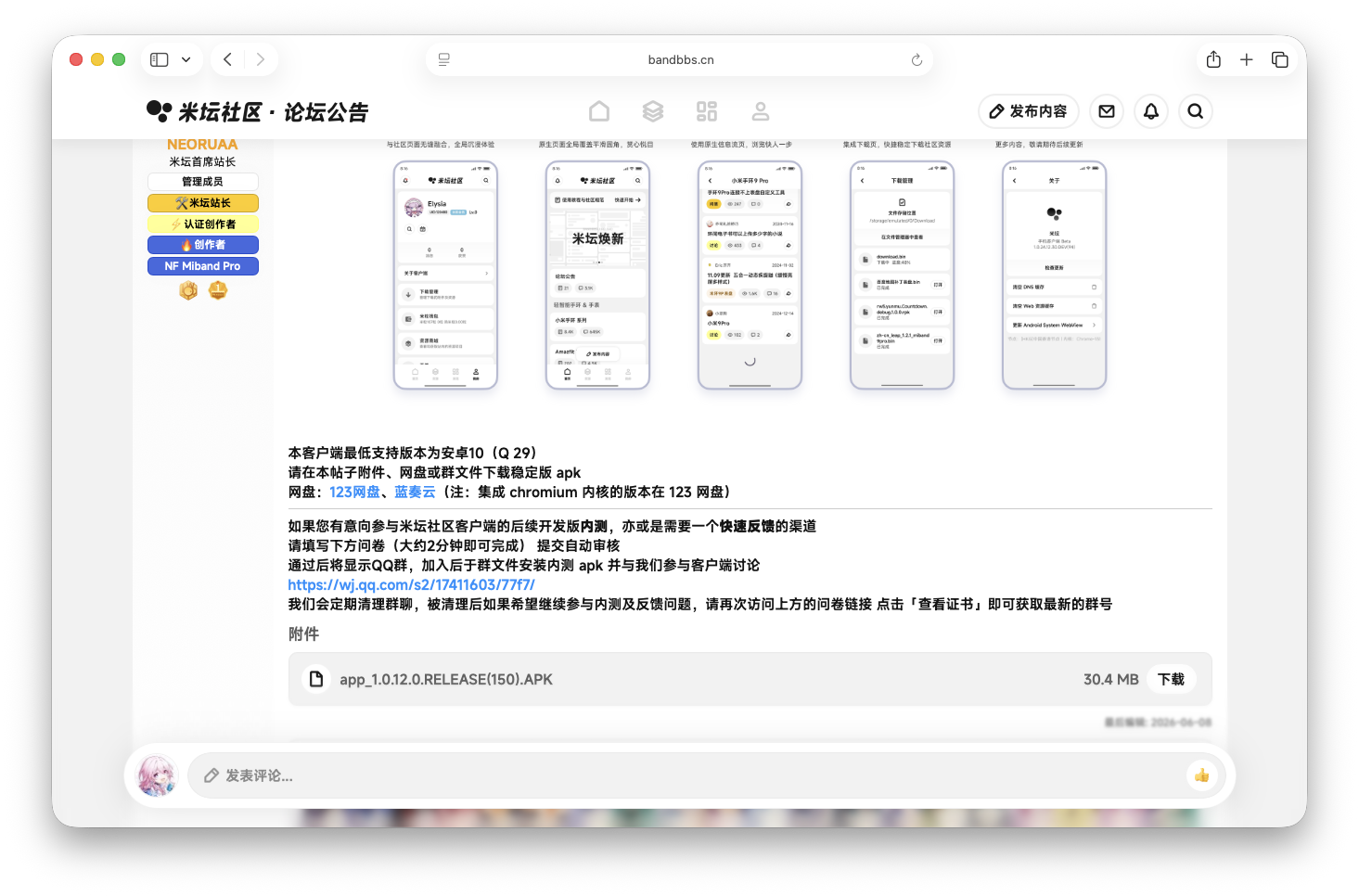Click the Safari share icon

[1213, 59]
